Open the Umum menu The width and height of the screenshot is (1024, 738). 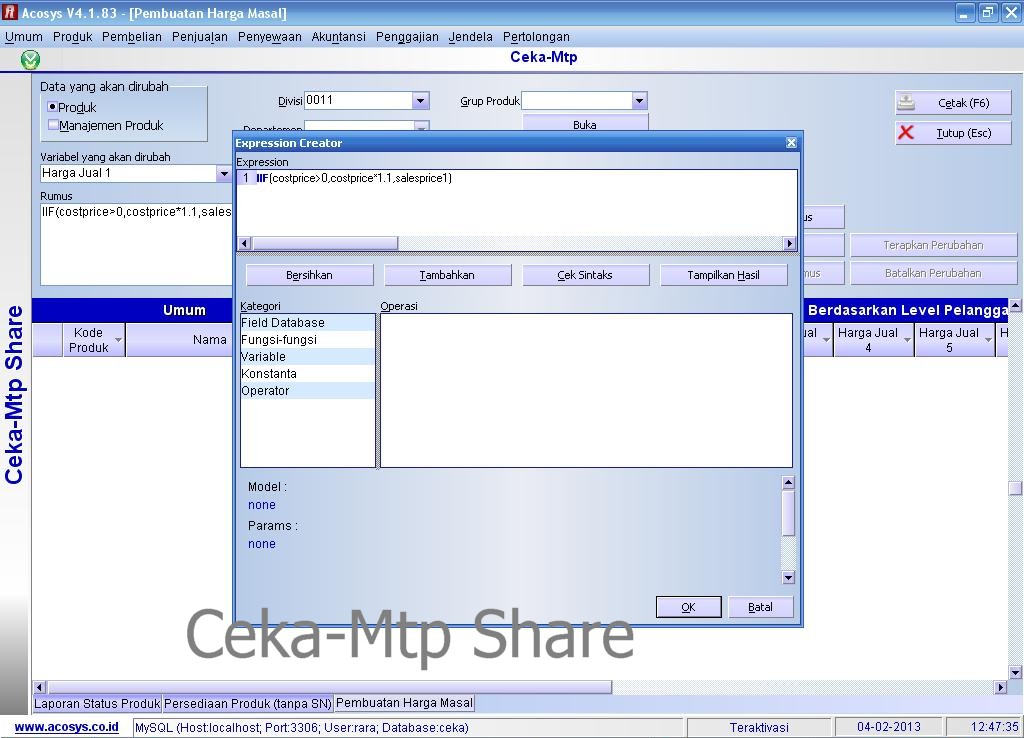[24, 37]
